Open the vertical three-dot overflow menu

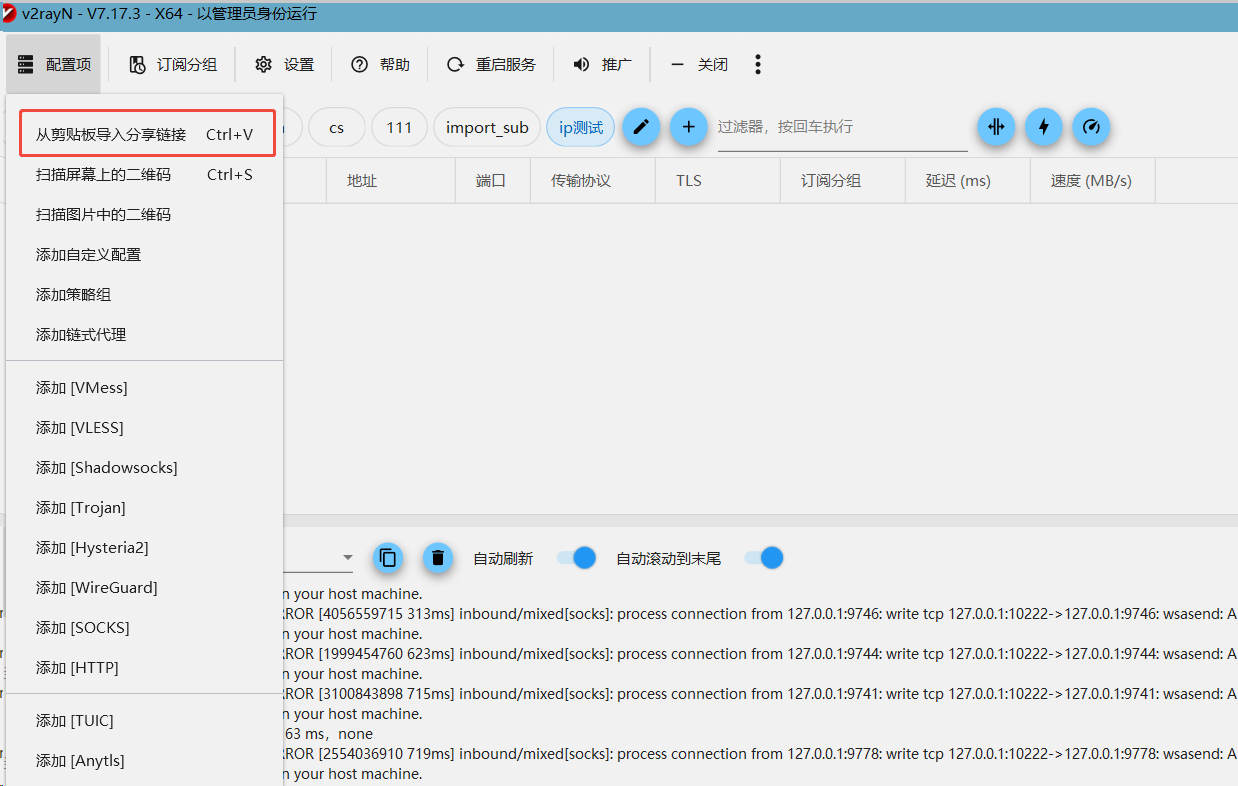tap(758, 65)
